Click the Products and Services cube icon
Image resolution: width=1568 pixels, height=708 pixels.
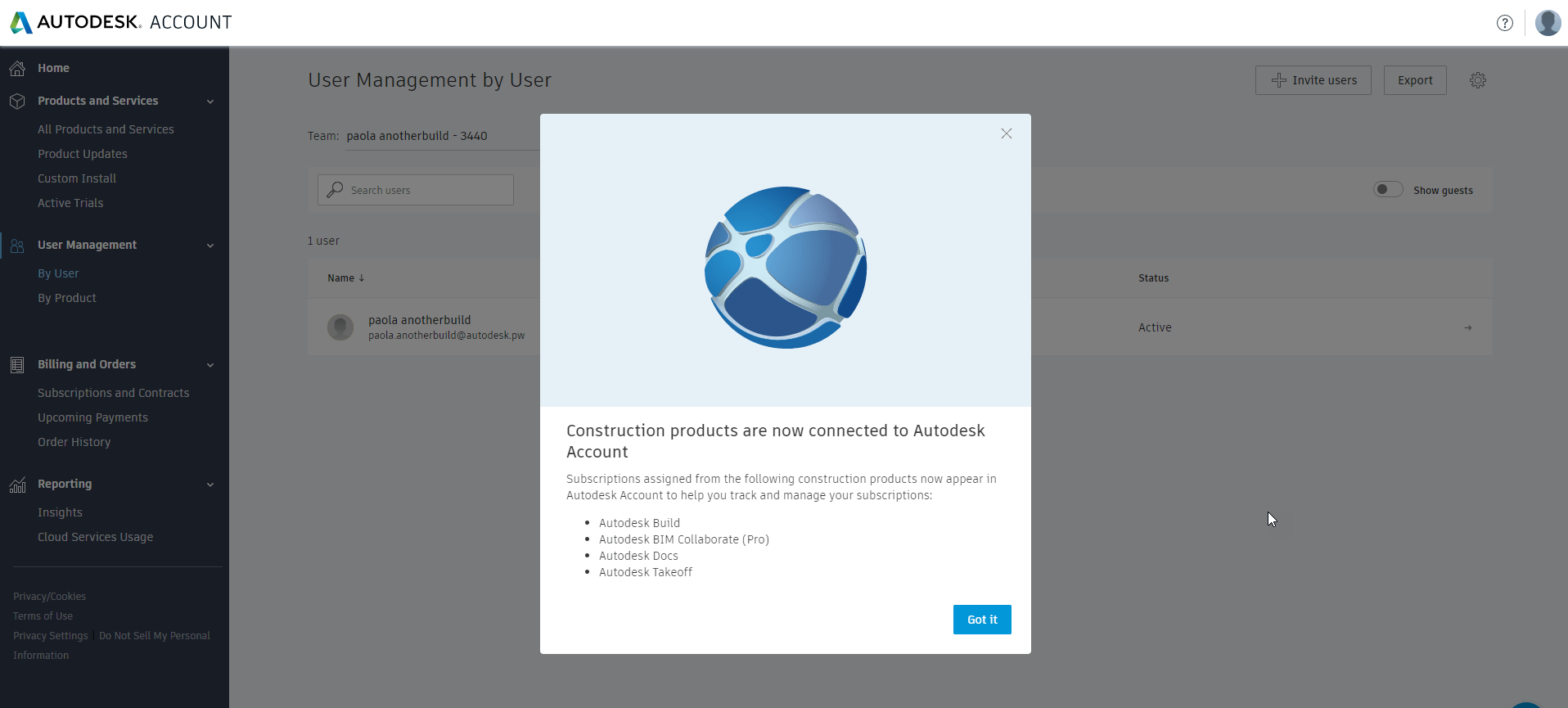click(17, 101)
